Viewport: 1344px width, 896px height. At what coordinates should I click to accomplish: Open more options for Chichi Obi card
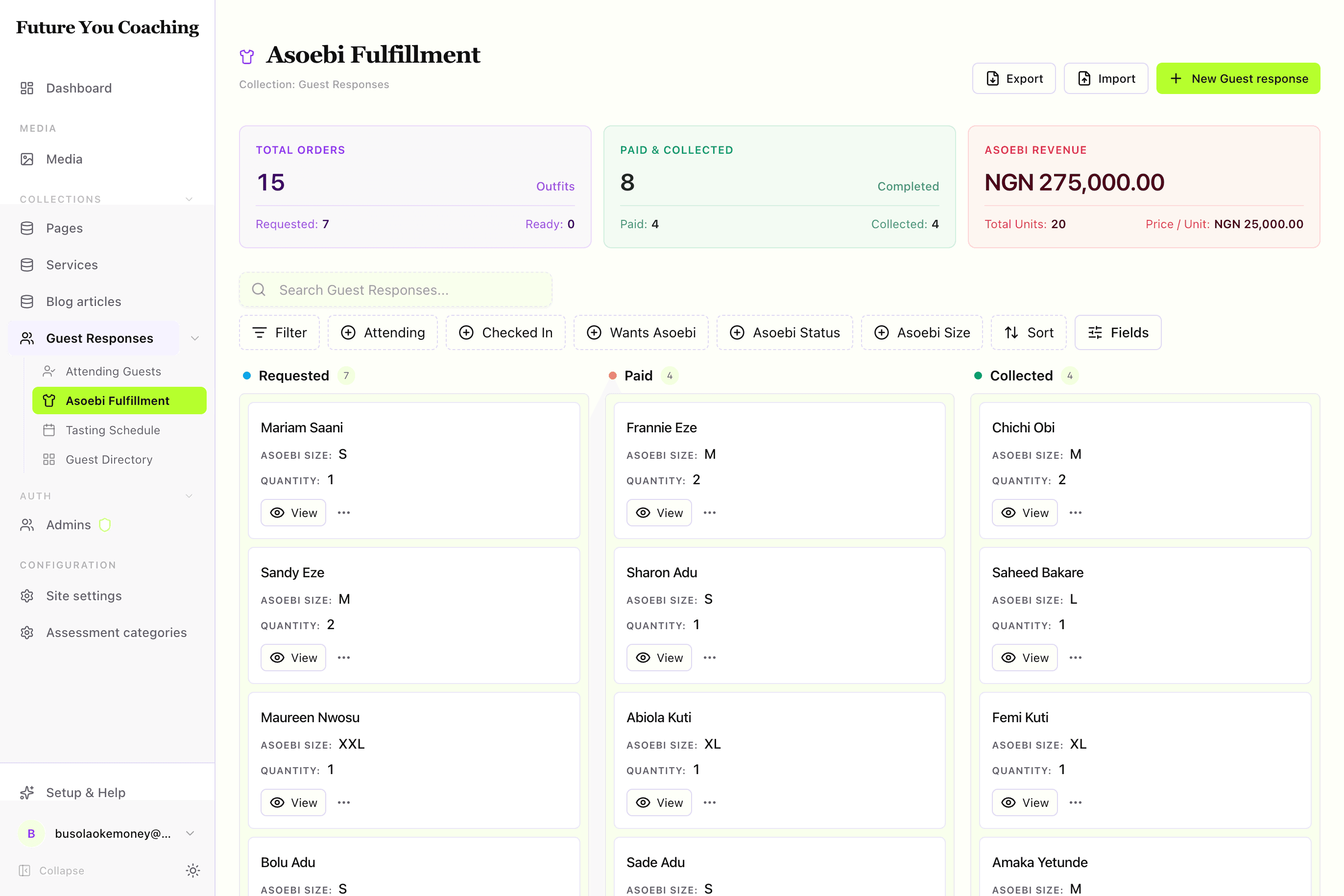coord(1075,513)
